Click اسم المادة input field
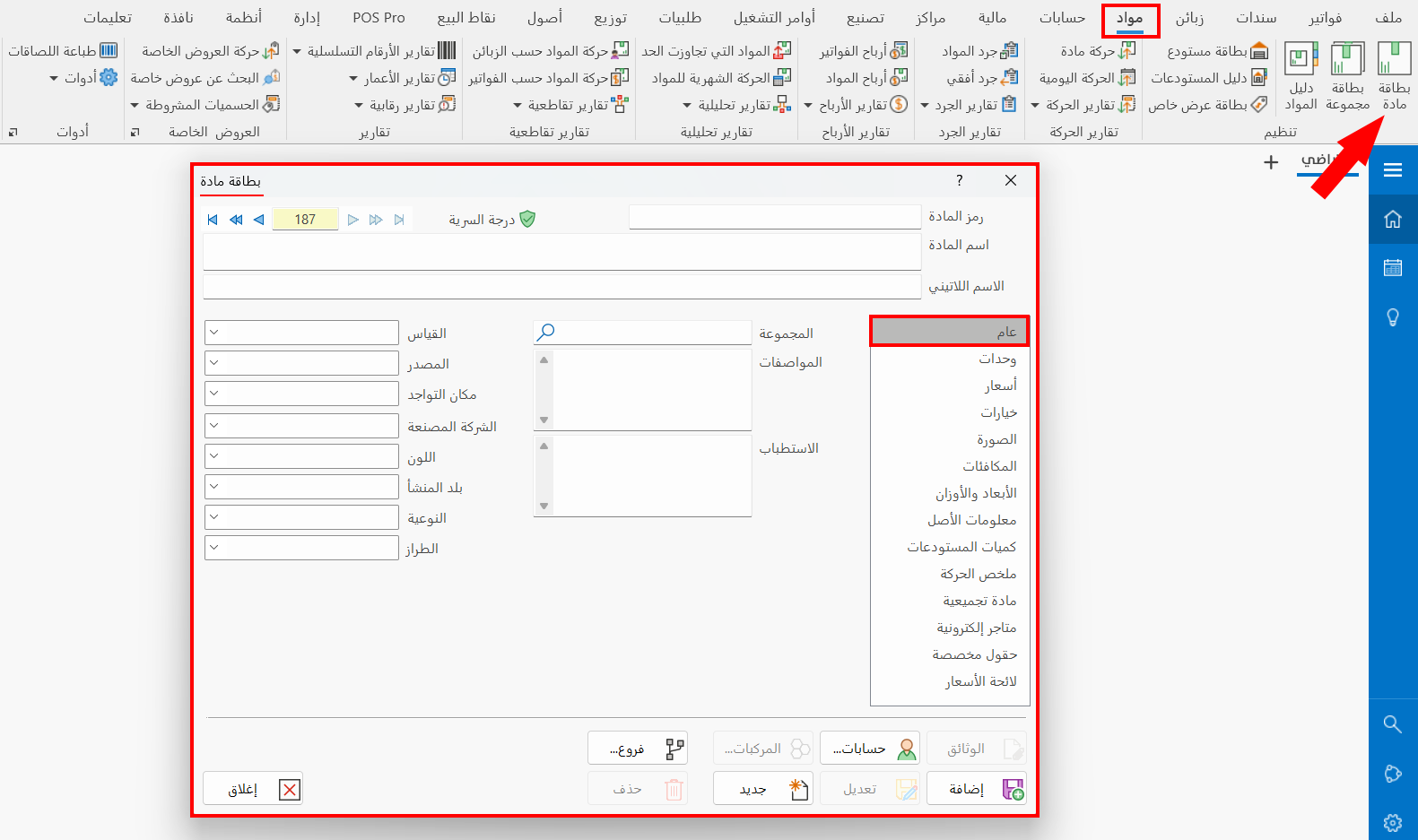1418x840 pixels. (562, 252)
